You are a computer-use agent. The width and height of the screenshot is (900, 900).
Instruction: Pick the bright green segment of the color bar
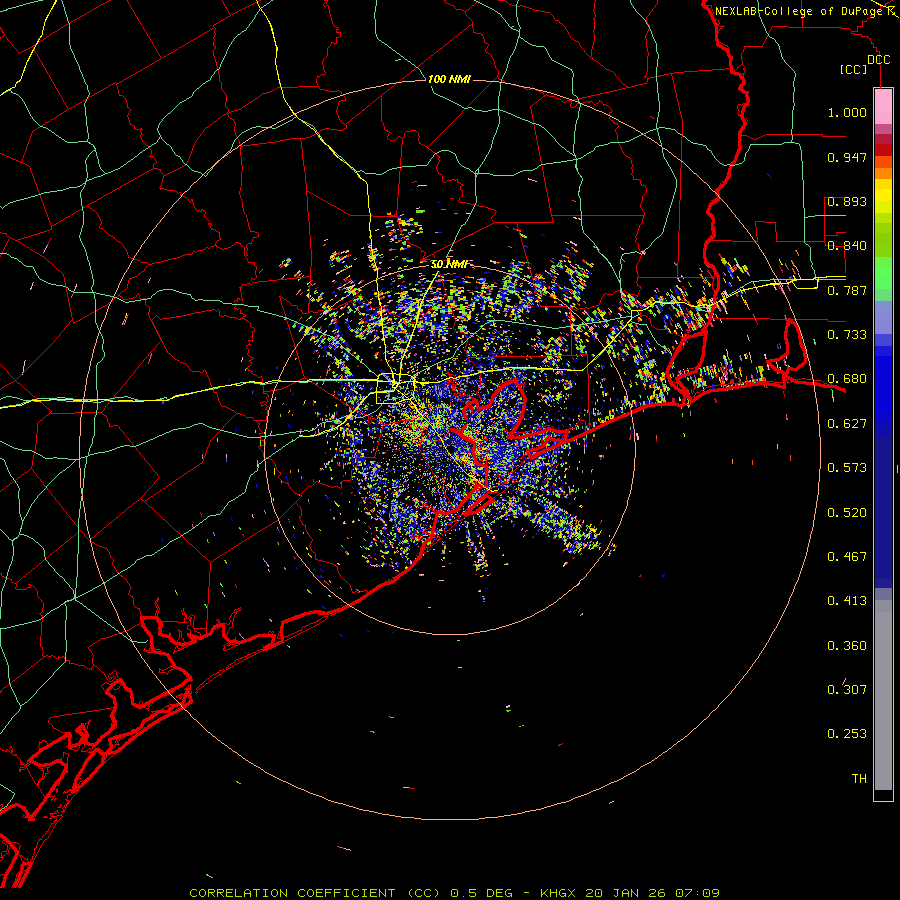(883, 273)
